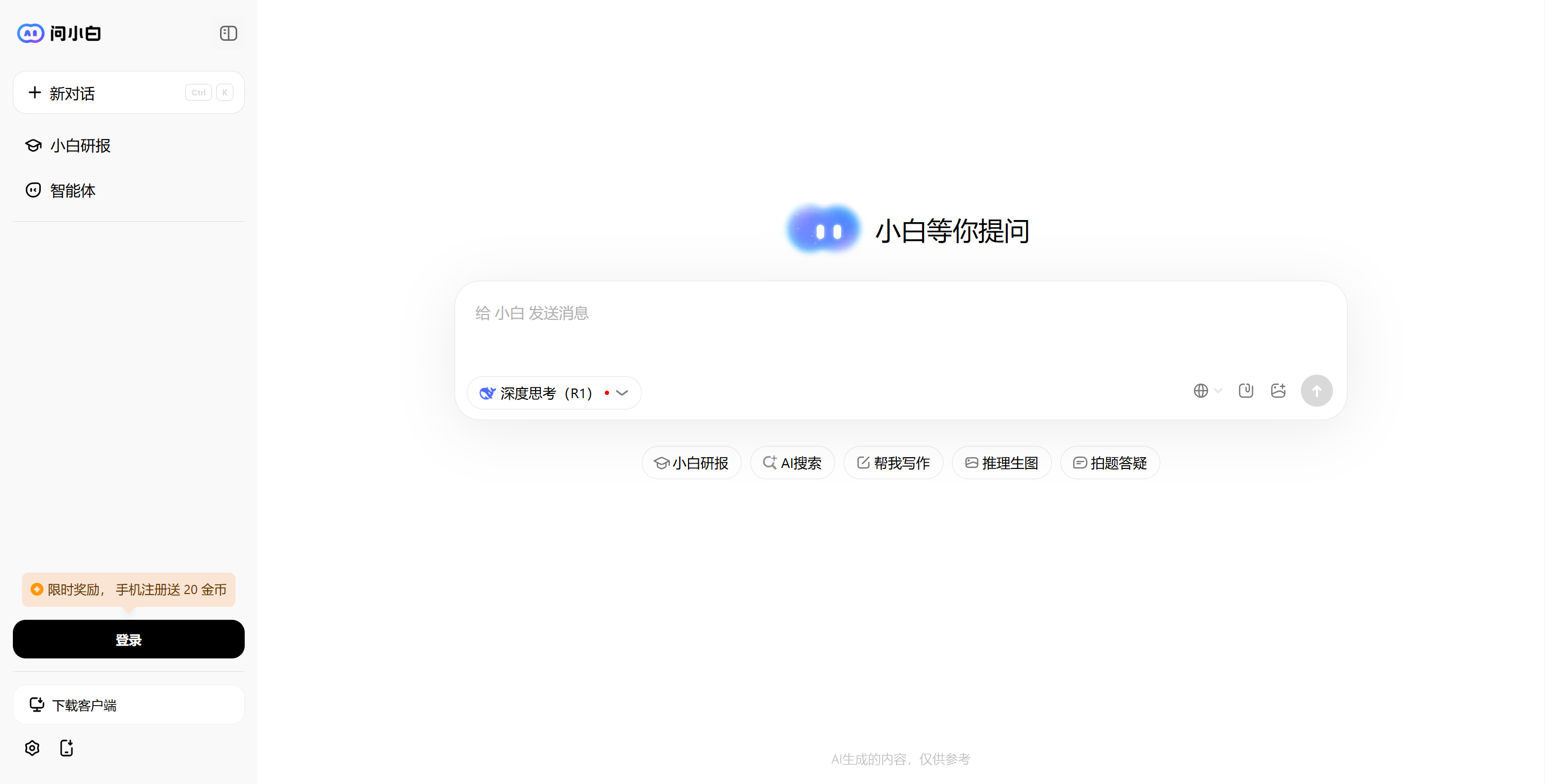Viewport: 1545px width, 784px height.
Task: Click the send arrow button
Action: pyautogui.click(x=1316, y=391)
